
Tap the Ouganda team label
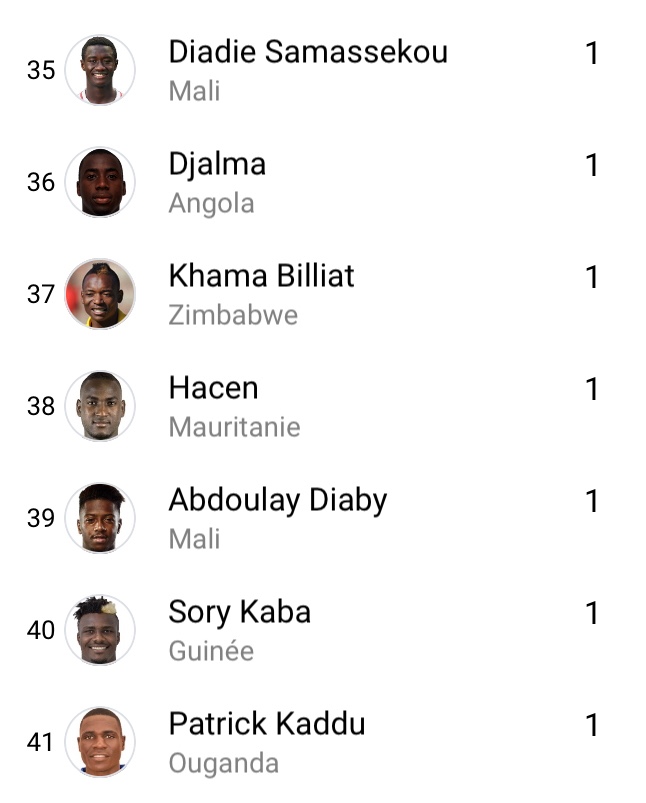(224, 764)
